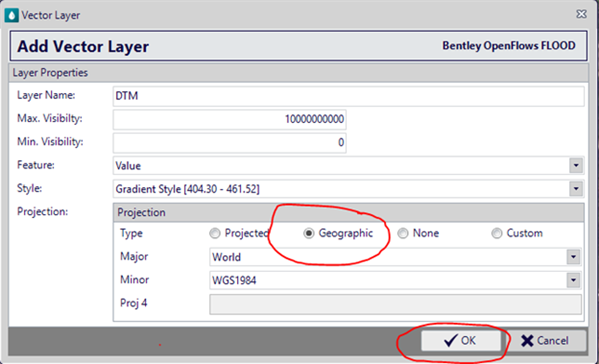
Task: Open the Style gradient dropdown
Action: [x=576, y=189]
